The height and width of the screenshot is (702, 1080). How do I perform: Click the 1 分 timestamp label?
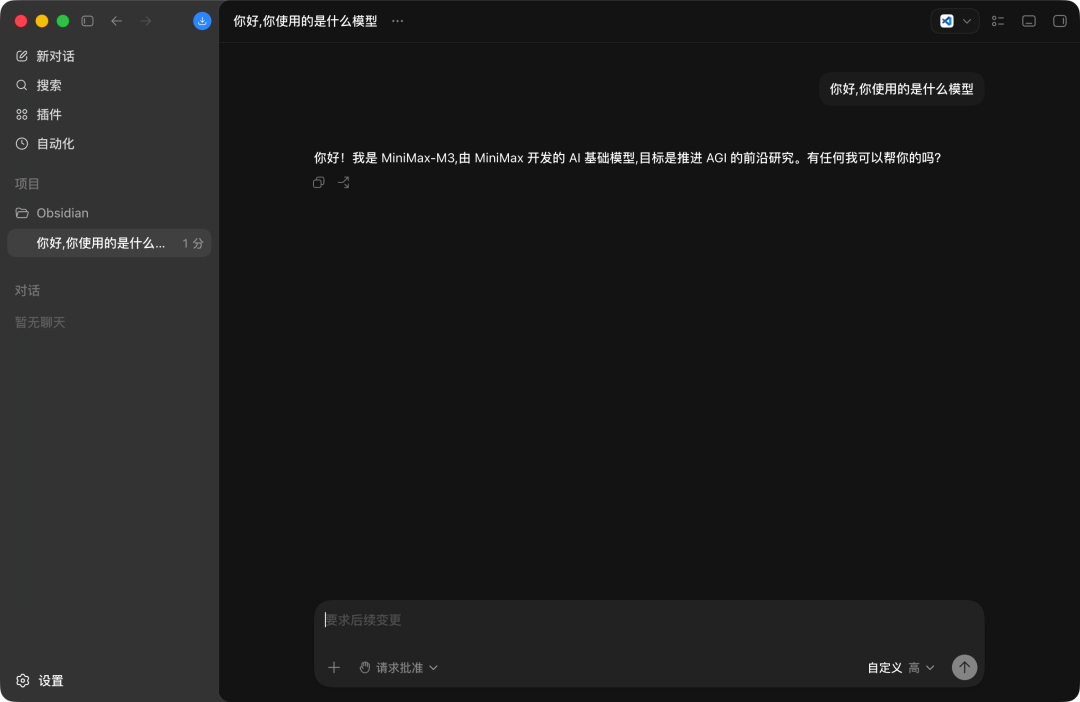(x=193, y=243)
